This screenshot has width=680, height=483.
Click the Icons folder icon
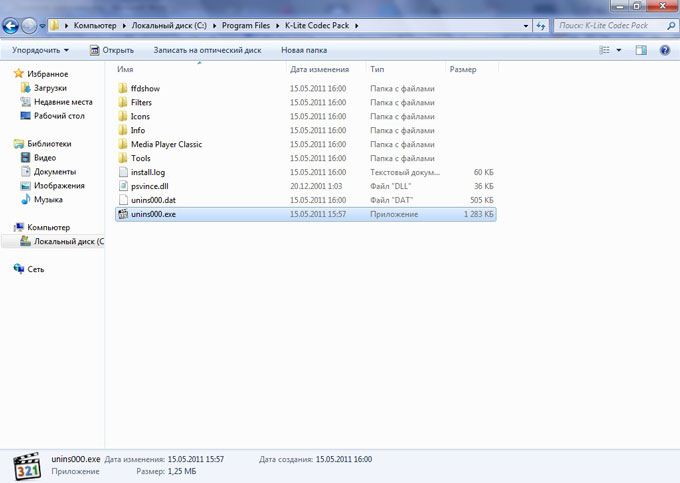click(x=123, y=116)
